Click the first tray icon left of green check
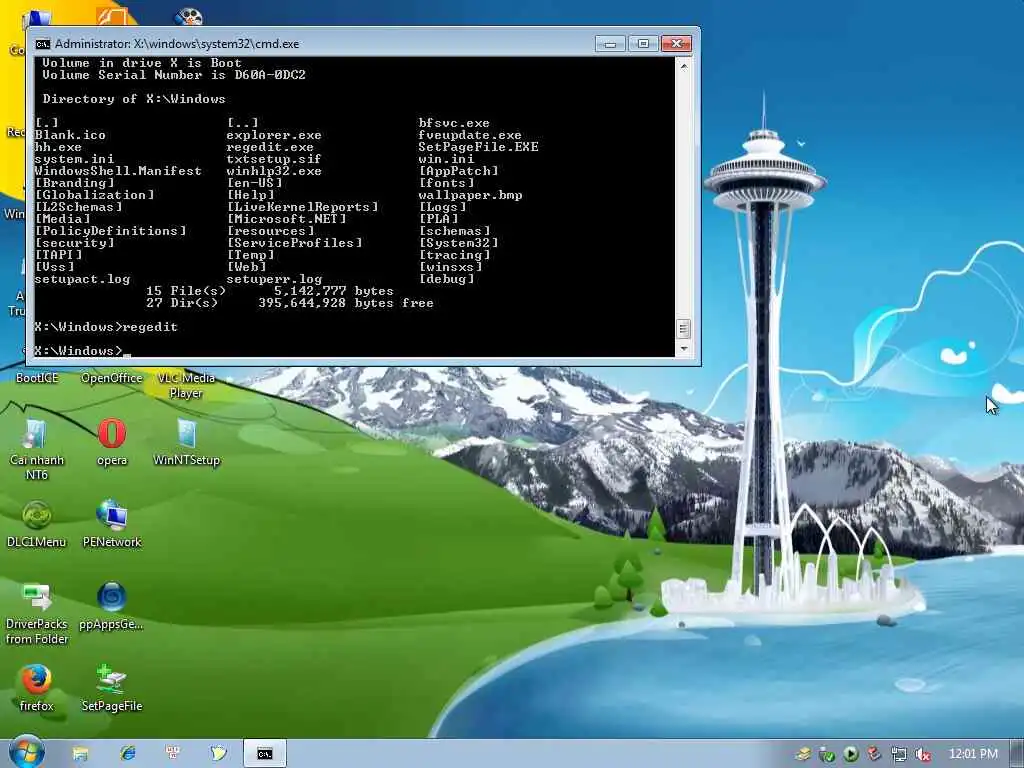 (x=803, y=754)
